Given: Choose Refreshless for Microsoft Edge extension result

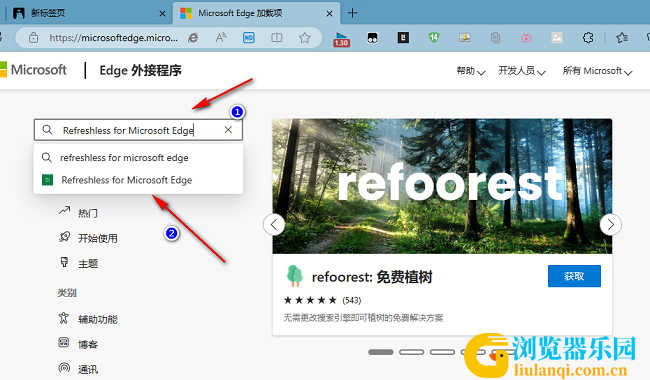Looking at the screenshot, I should pyautogui.click(x=138, y=180).
